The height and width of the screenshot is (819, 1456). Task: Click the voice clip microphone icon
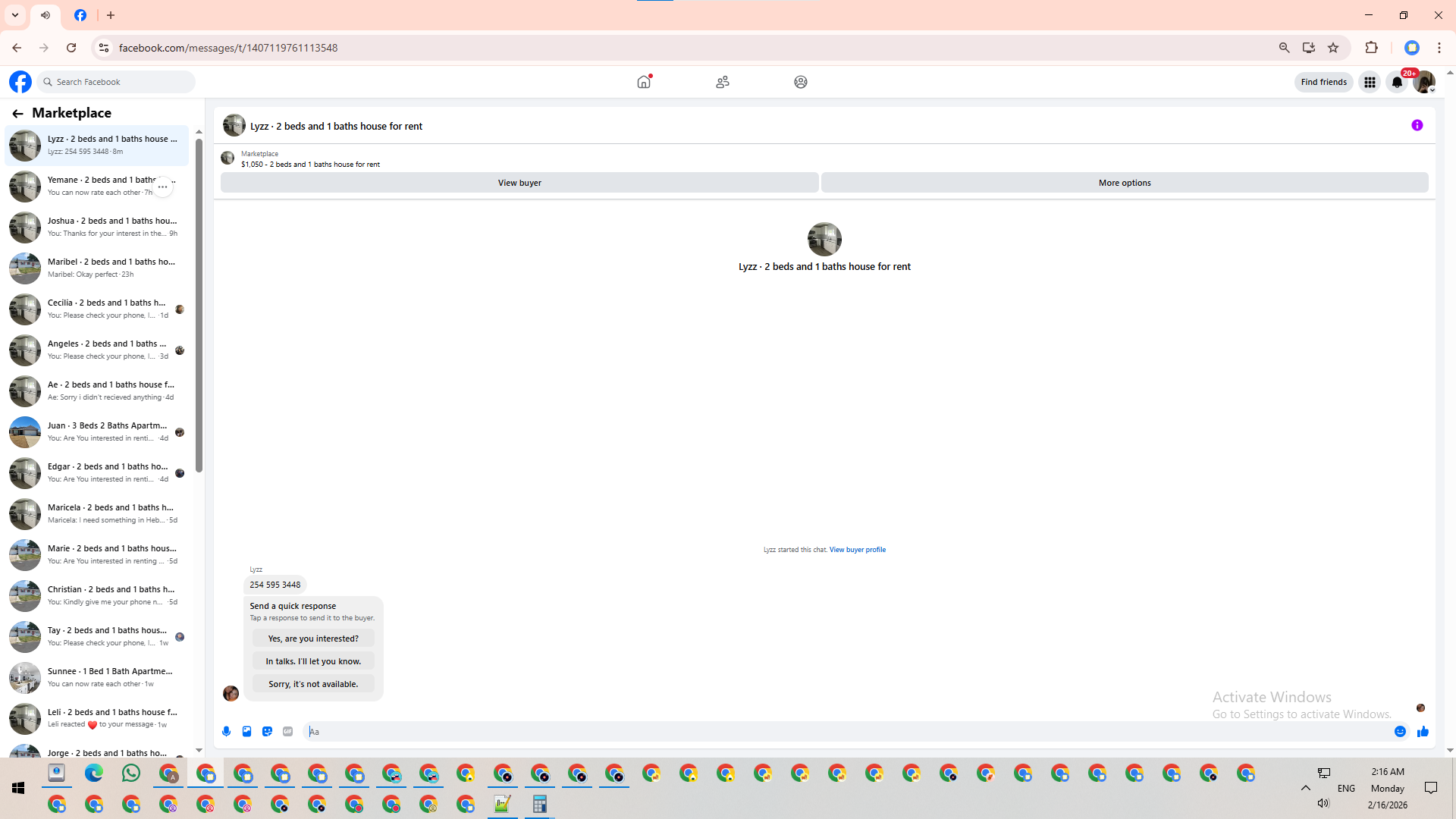pyautogui.click(x=226, y=732)
